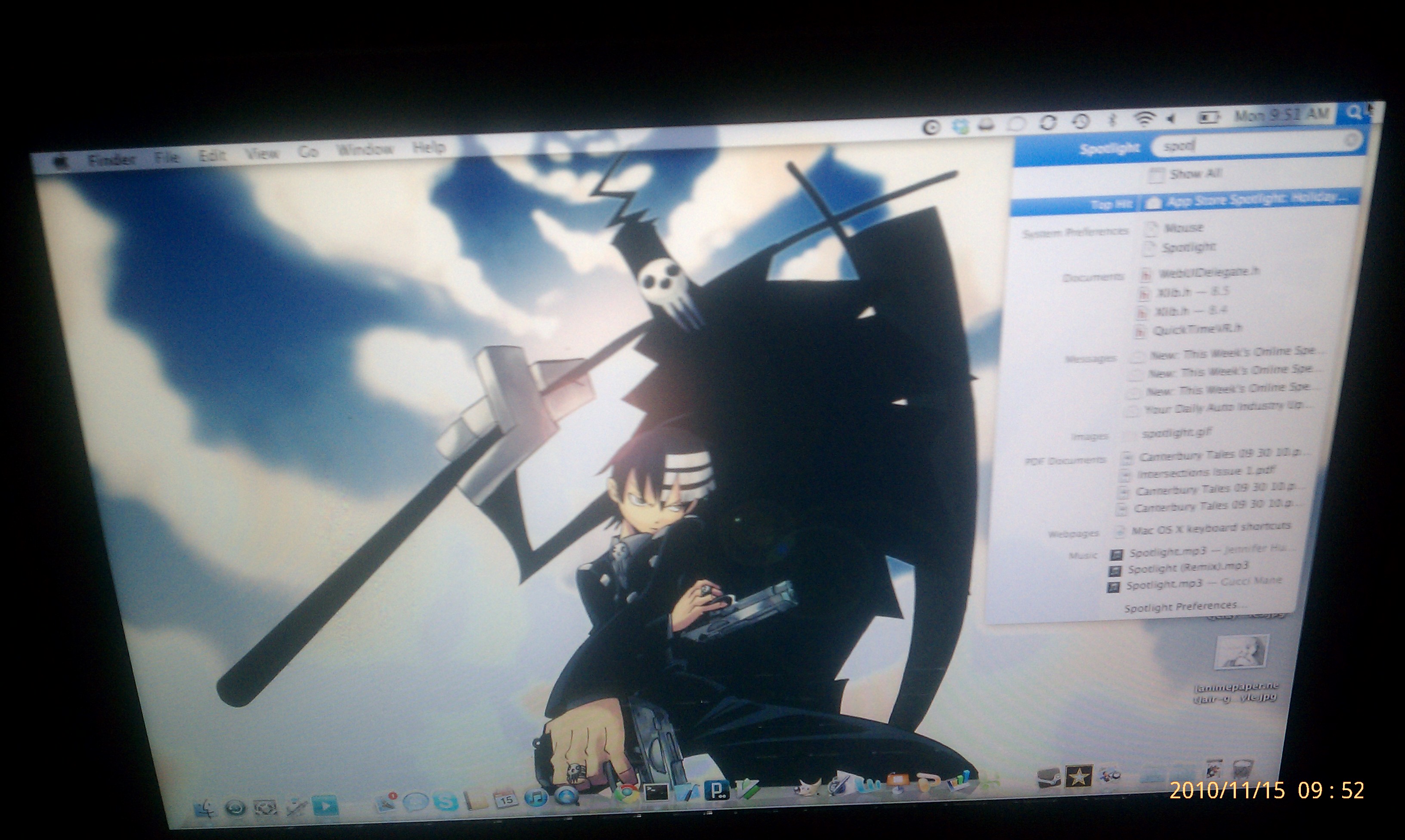Launch the green Vim icon
The image size is (1405, 840).
click(x=747, y=788)
